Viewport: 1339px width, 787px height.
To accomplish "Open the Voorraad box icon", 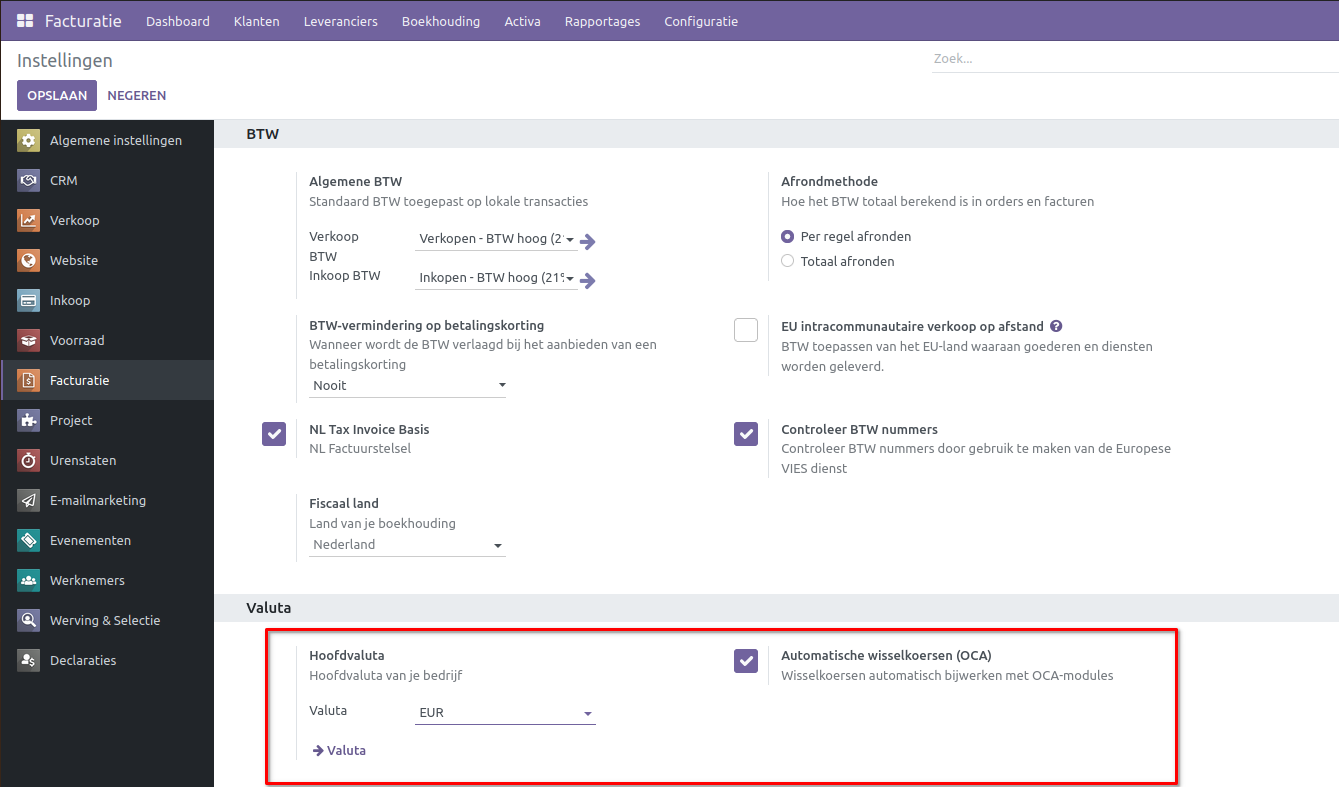I will coord(29,341).
